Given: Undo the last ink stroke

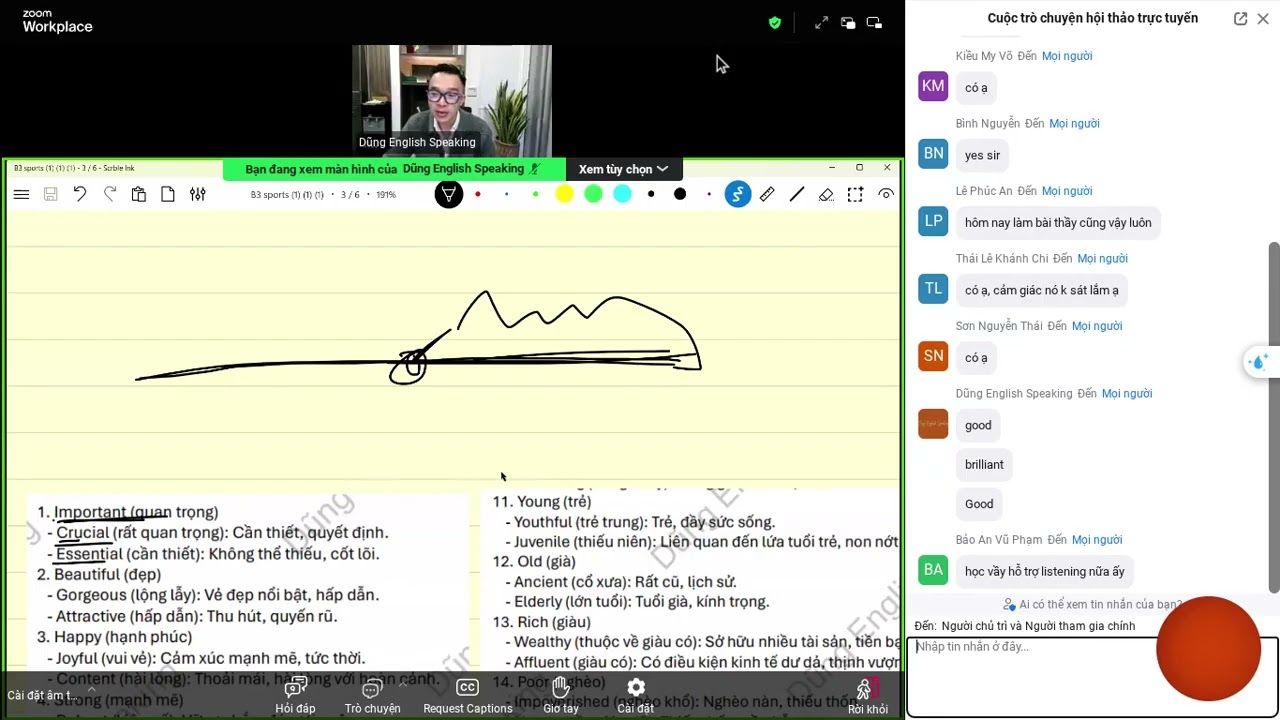Looking at the screenshot, I should click(80, 194).
